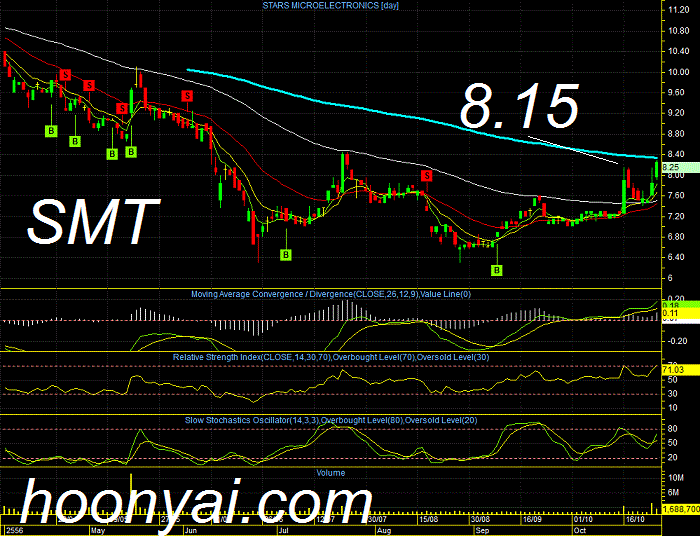Click the STARS MICROELECTRONICS [day] chart title
The width and height of the screenshot is (700, 536).
330,6
